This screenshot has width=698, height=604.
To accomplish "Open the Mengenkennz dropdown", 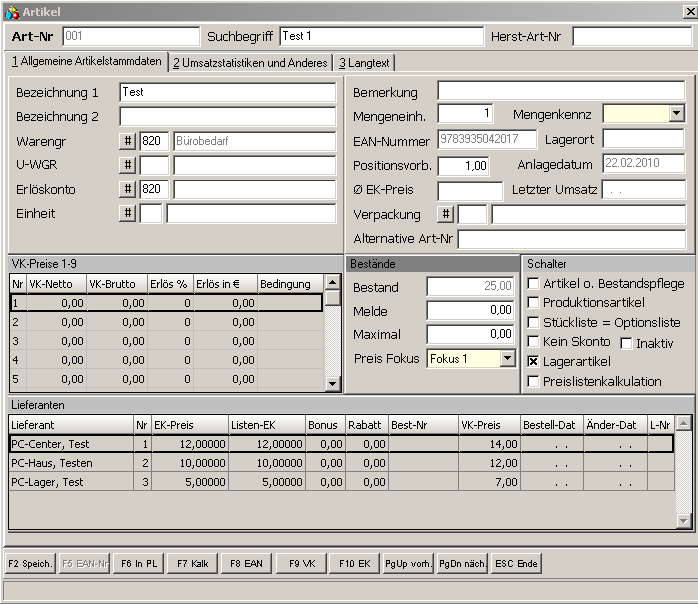I will [677, 114].
